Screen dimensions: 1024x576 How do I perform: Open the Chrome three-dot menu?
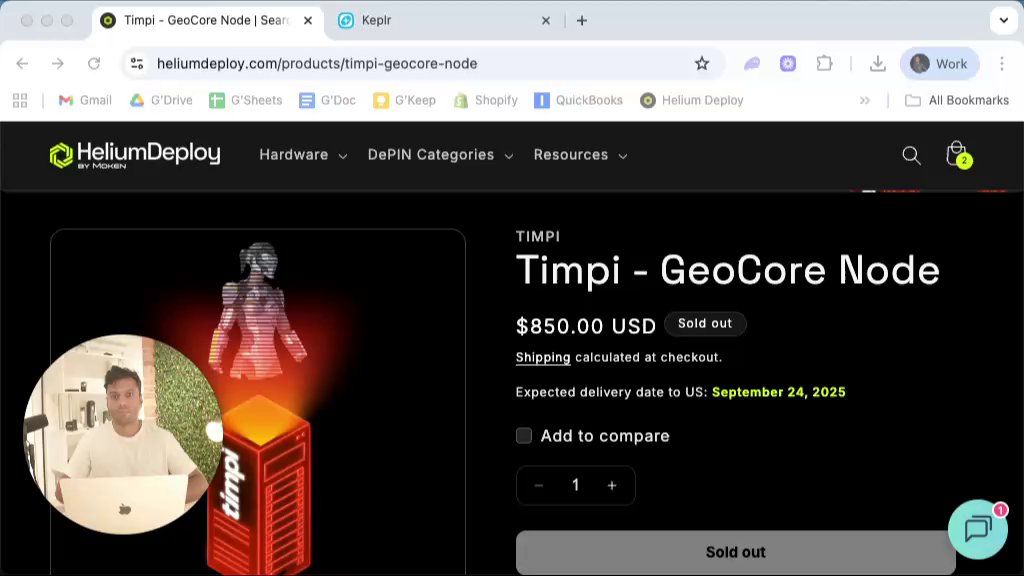click(x=1002, y=63)
